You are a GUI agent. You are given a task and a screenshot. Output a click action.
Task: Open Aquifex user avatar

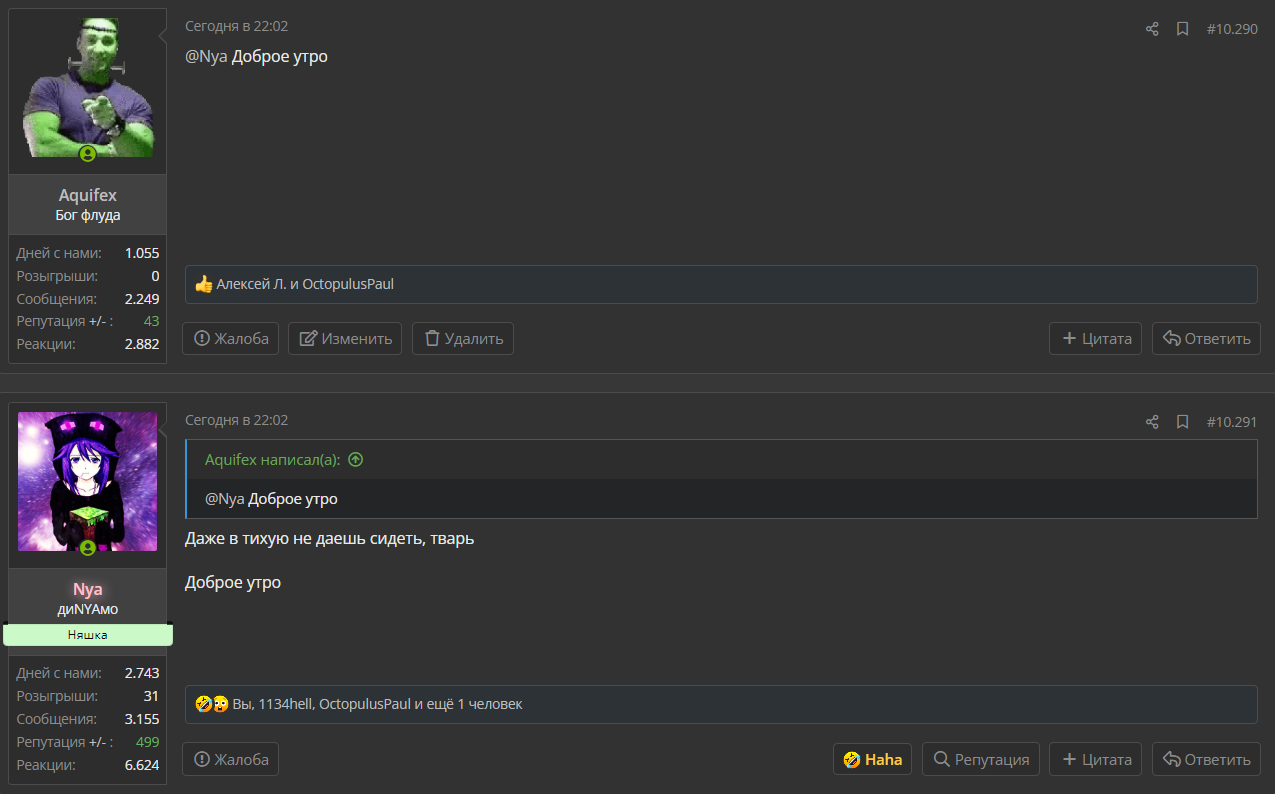click(x=88, y=88)
